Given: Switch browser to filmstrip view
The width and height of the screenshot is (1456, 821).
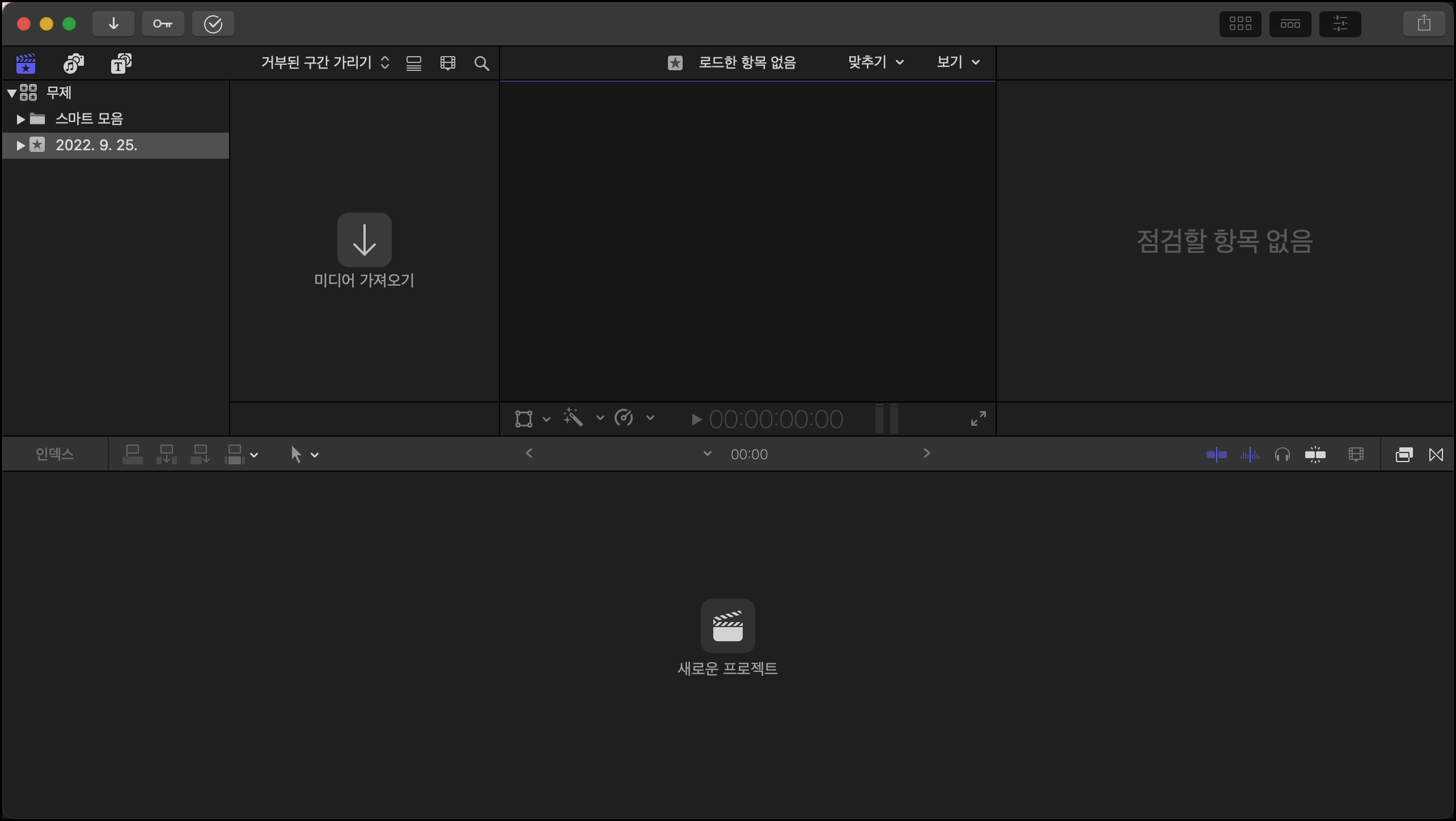Looking at the screenshot, I should pyautogui.click(x=448, y=63).
